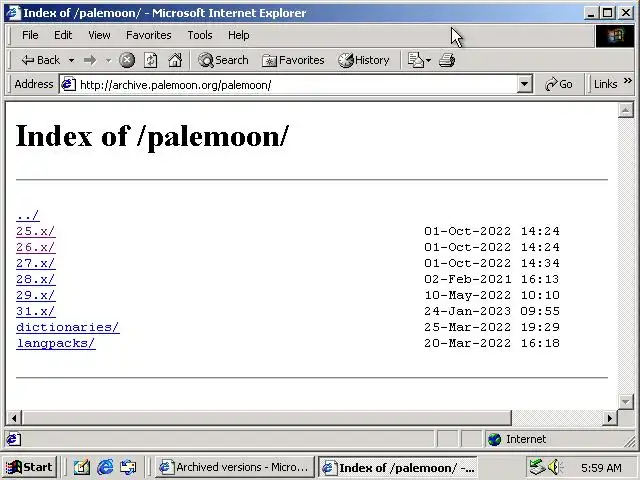Click the horizontal scrollbar right arrow
640x480 pixels.
click(610, 418)
